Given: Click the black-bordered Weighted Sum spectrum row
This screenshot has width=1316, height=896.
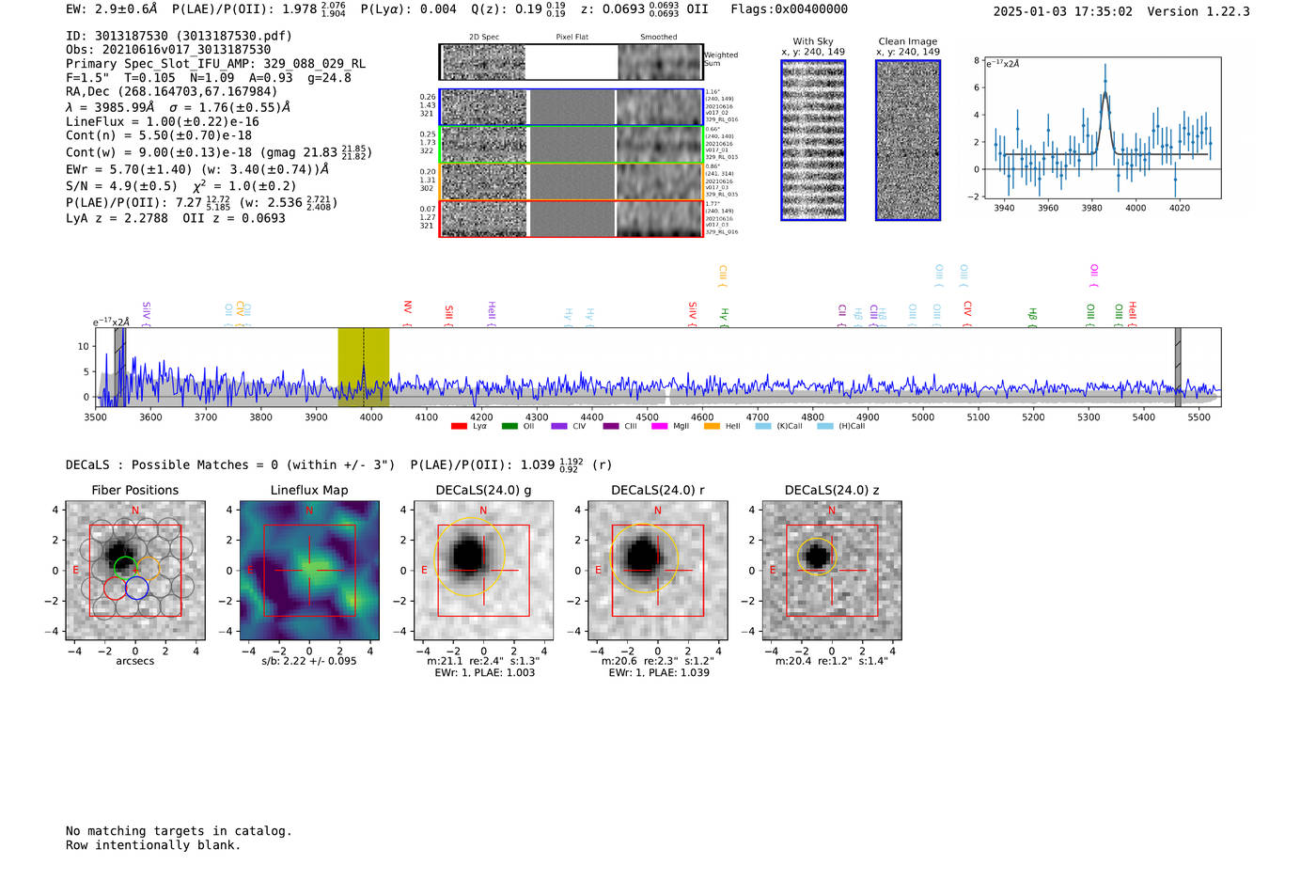Looking at the screenshot, I should coord(572,62).
